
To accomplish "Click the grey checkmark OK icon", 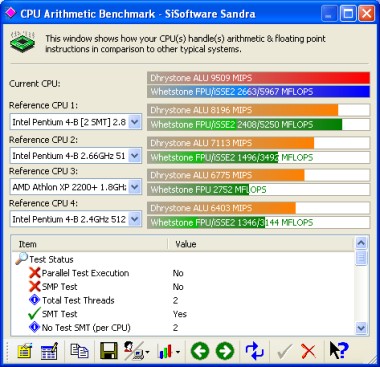I will point(284,351).
